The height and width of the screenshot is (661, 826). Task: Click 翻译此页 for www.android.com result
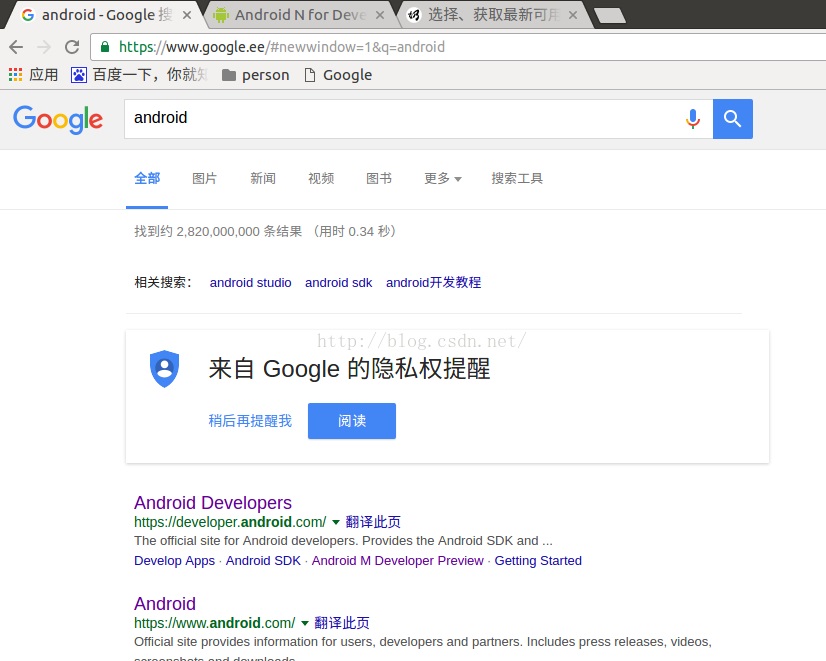[x=342, y=623]
